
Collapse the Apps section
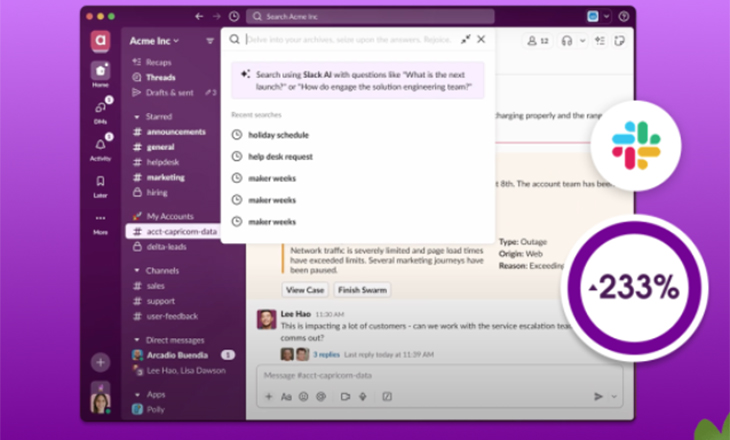[x=137, y=395]
